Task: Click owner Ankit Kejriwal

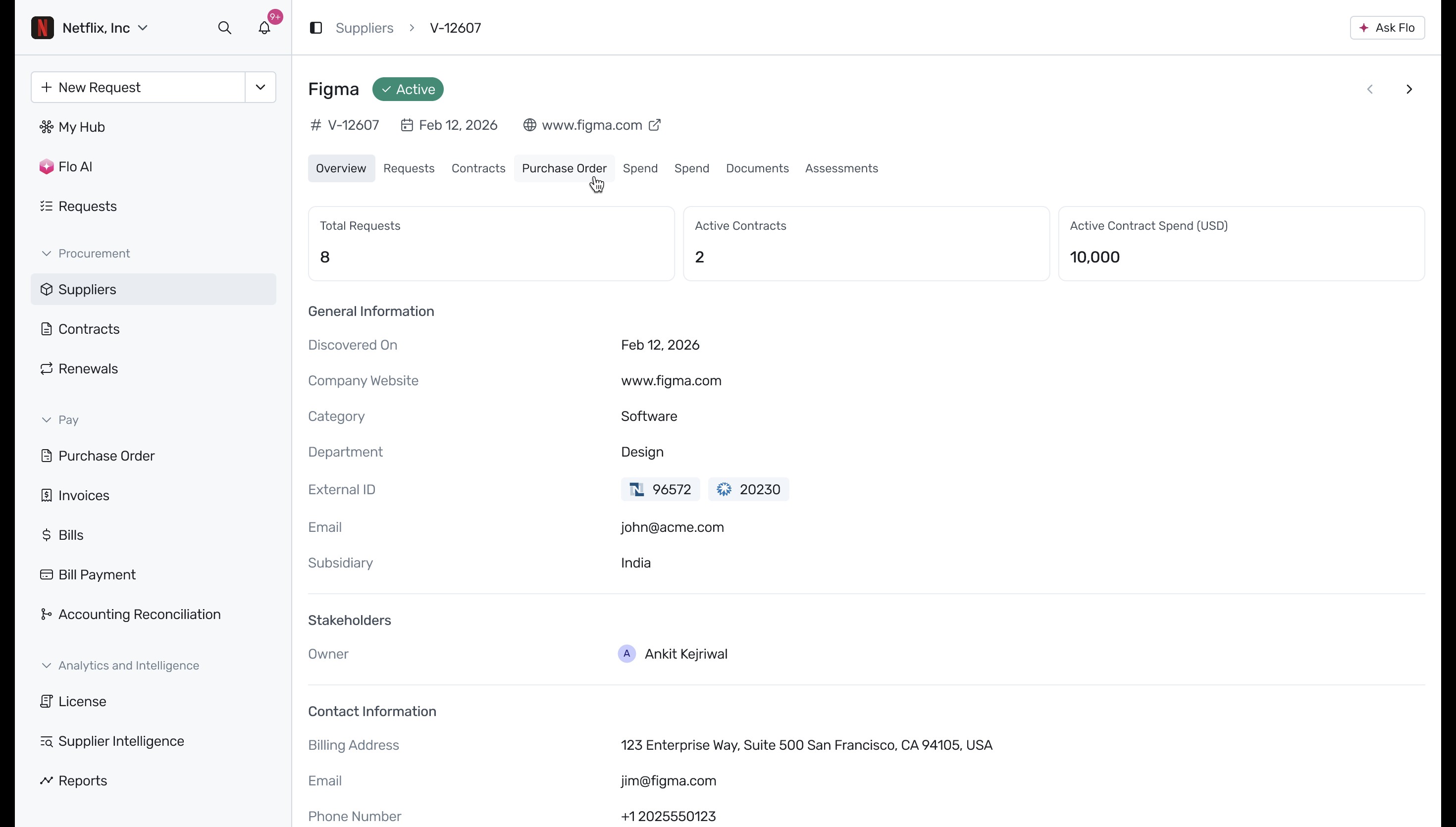Action: pos(686,654)
